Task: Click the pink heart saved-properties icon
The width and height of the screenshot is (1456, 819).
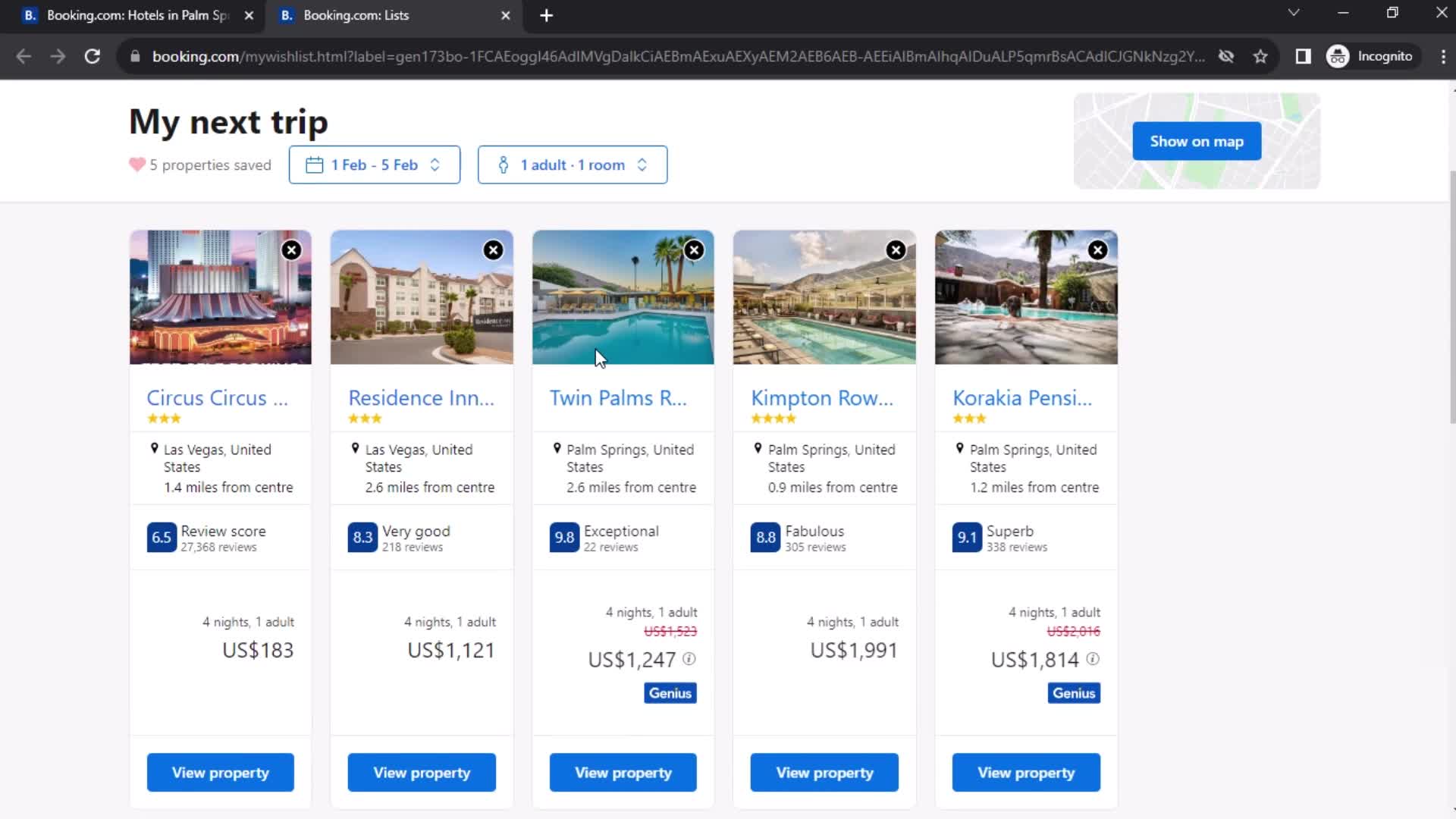Action: pyautogui.click(x=136, y=165)
